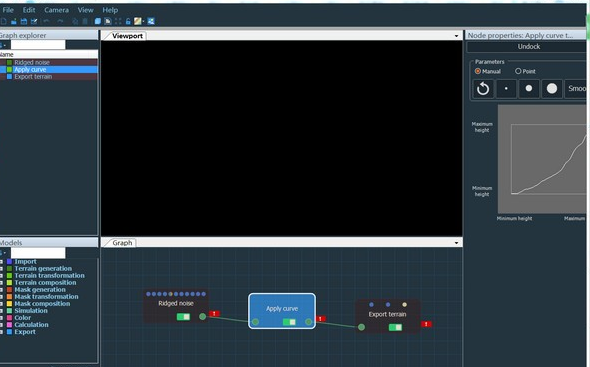
Task: Expand the Mask composition category
Action: coord(2,304)
